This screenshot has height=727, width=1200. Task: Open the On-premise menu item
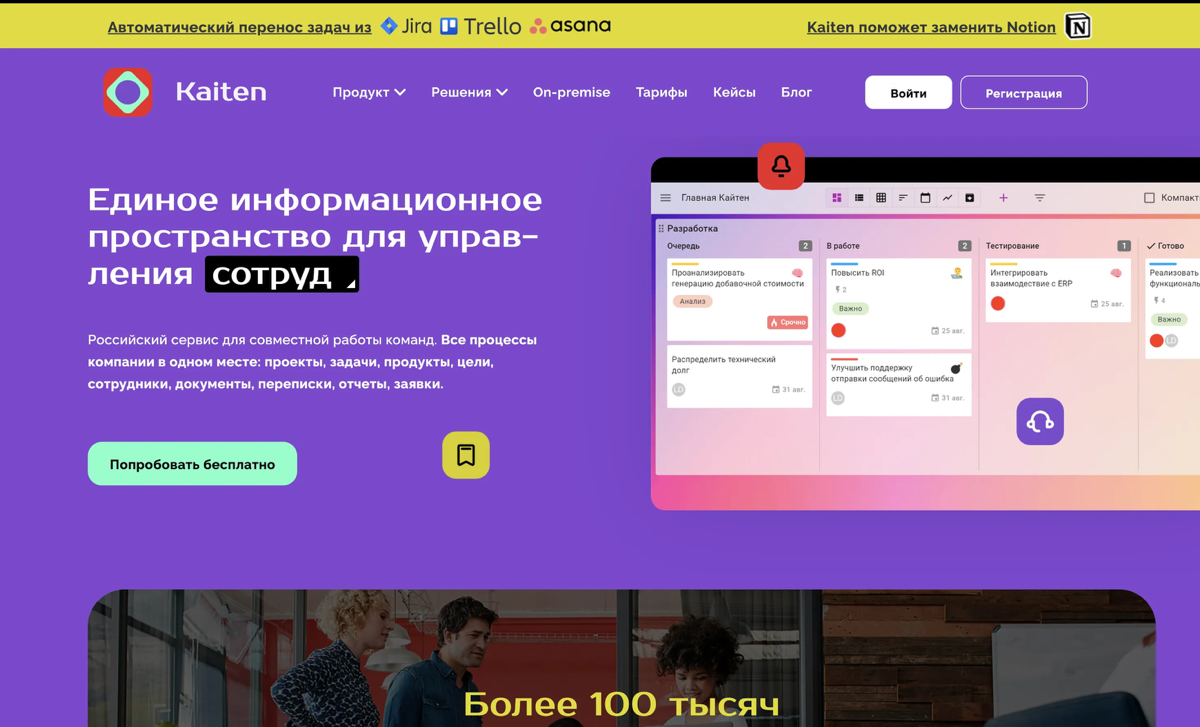click(x=571, y=92)
